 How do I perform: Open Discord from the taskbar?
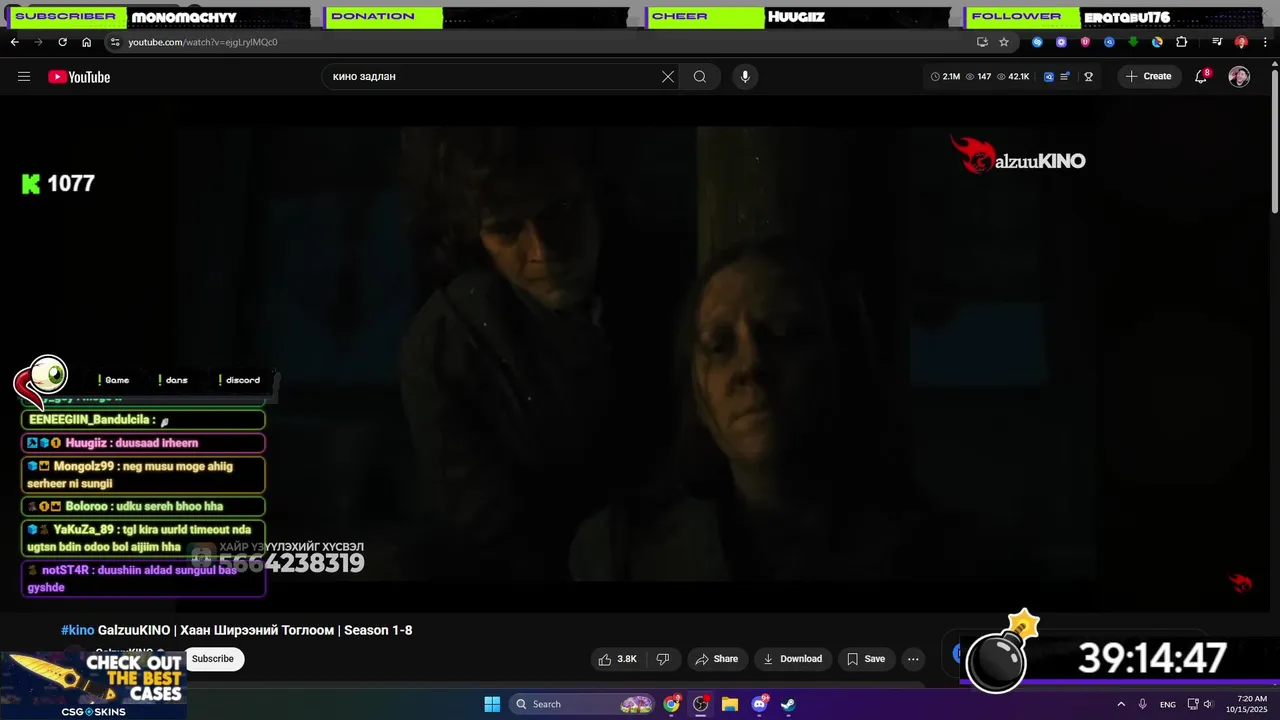pyautogui.click(x=759, y=704)
